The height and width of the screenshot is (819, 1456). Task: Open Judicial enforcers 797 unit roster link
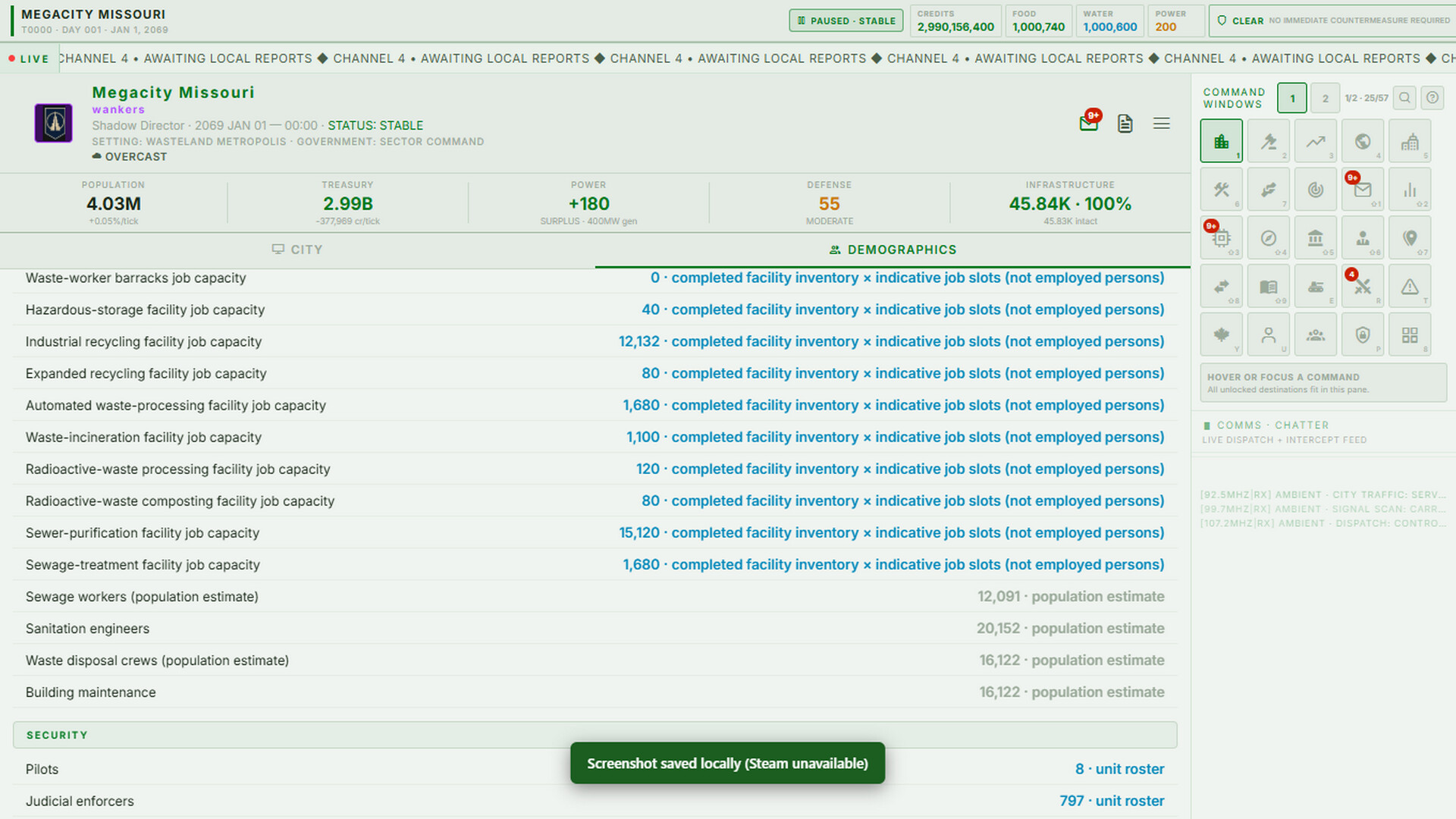(1112, 801)
